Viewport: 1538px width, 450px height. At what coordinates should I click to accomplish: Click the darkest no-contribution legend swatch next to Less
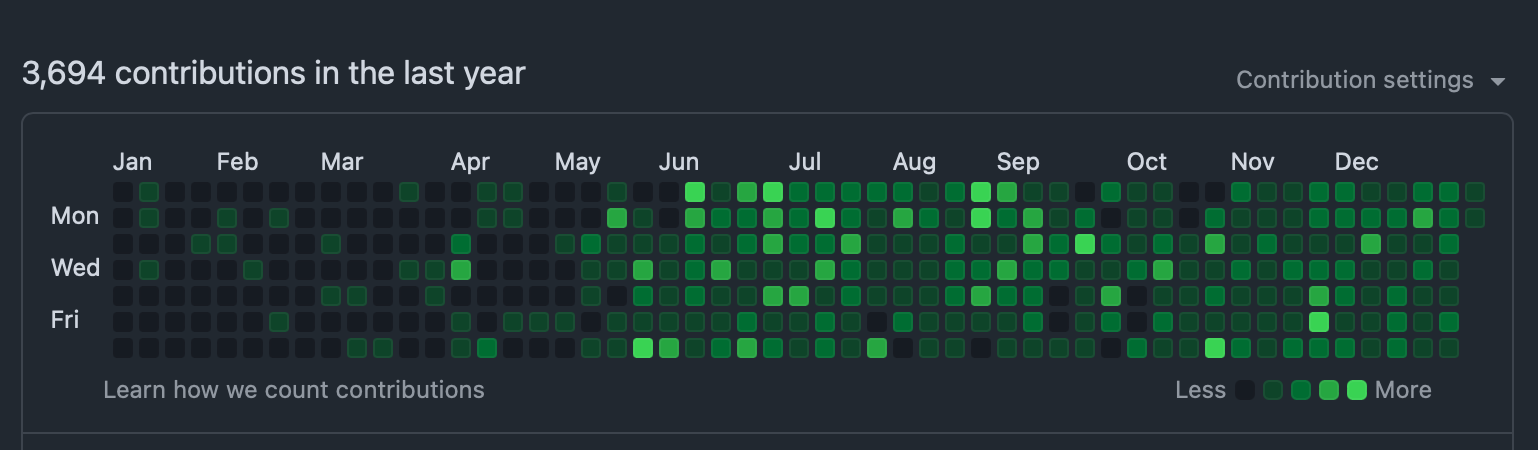(1245, 390)
